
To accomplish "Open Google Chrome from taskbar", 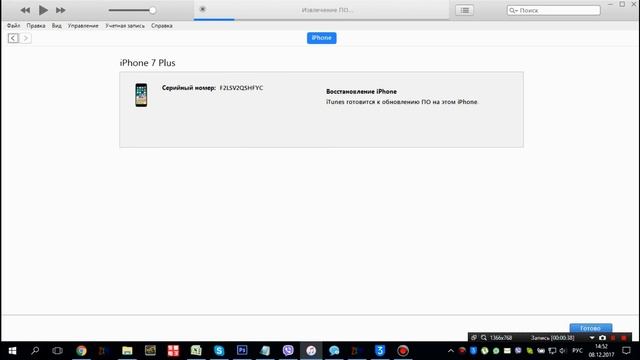I will (81, 351).
